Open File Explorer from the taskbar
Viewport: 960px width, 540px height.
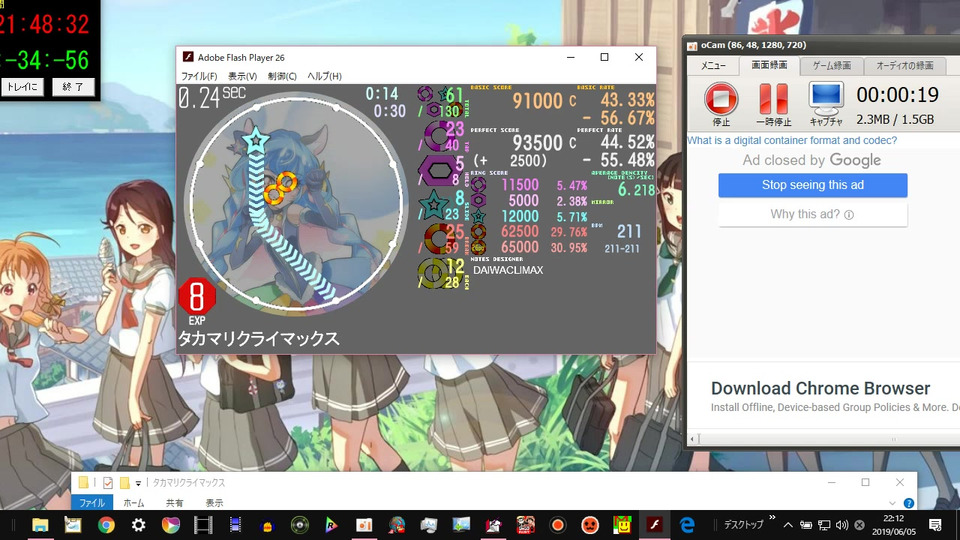pyautogui.click(x=40, y=525)
